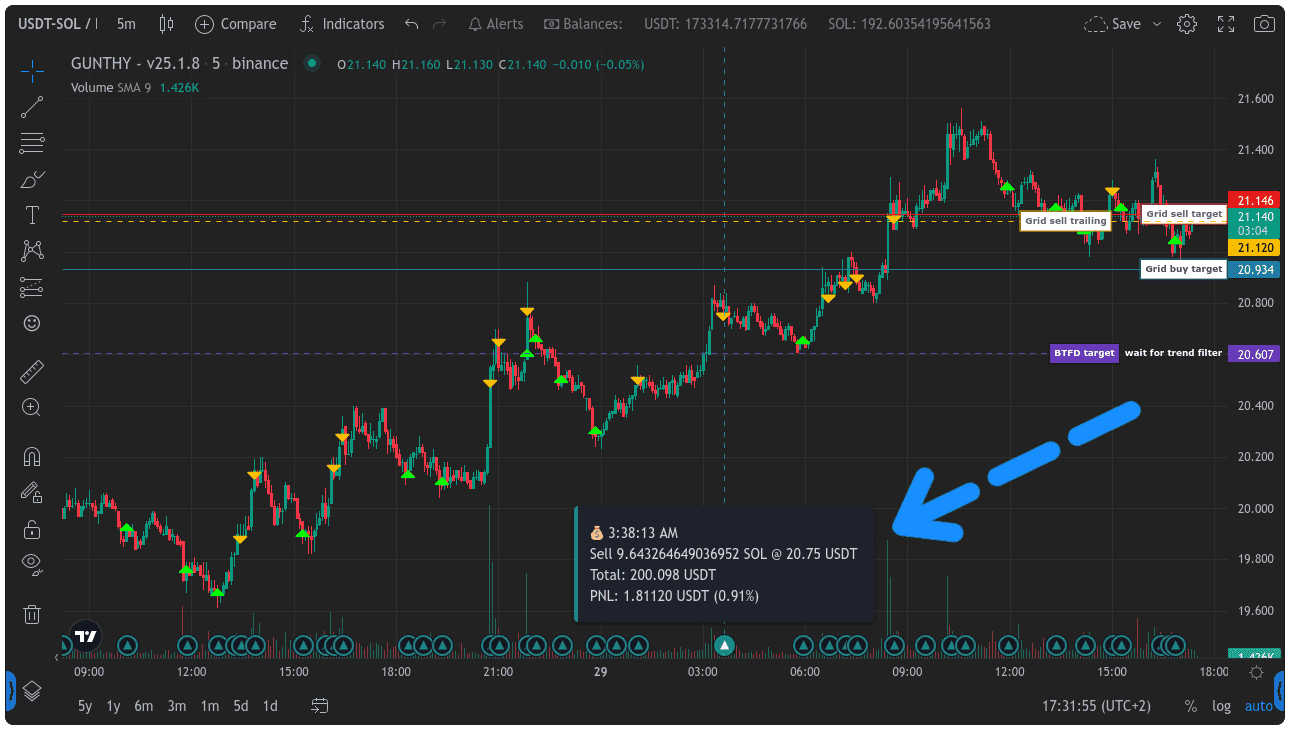The image size is (1290, 730).
Task: Select the trend line drawing tool
Action: tap(32, 106)
